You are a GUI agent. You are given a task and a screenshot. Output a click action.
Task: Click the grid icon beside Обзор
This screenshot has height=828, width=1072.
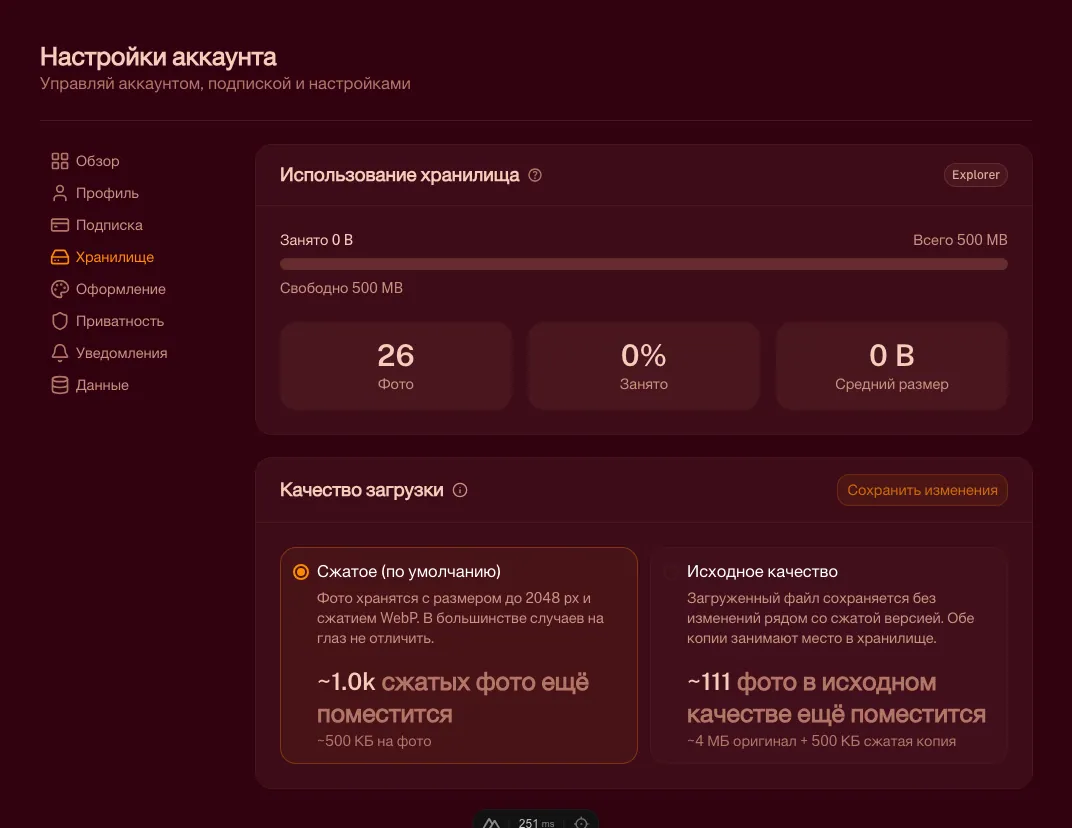60,161
